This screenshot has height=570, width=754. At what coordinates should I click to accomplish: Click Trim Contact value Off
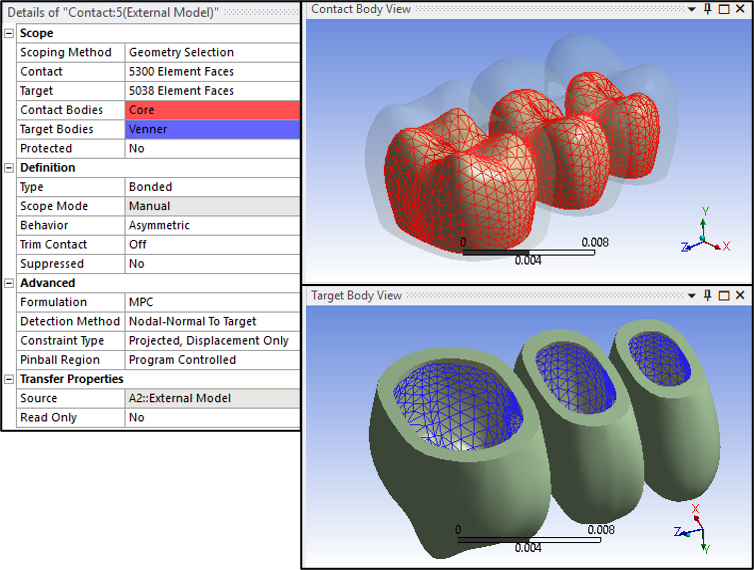[x=212, y=244]
